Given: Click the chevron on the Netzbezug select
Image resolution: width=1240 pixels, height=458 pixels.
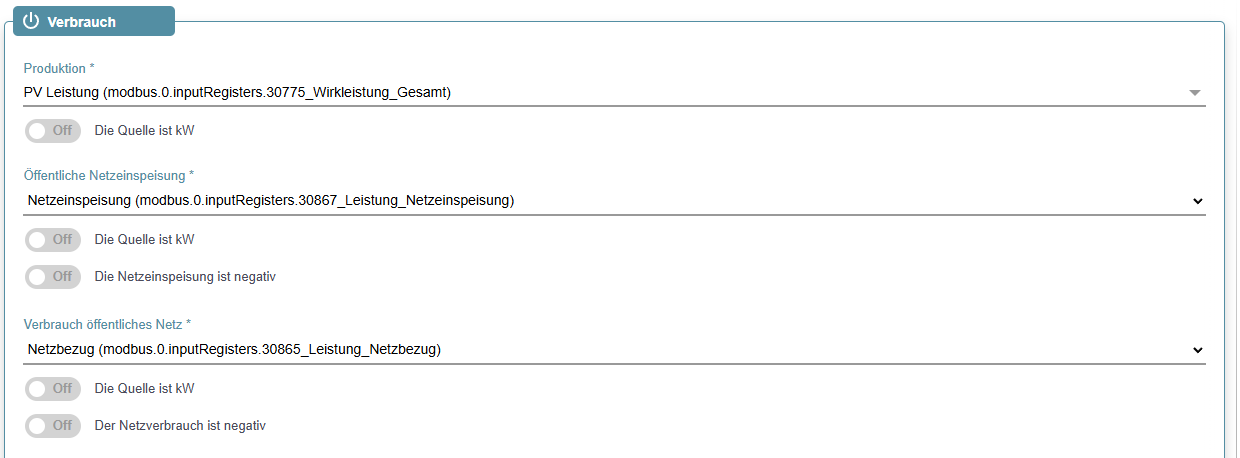Looking at the screenshot, I should (1197, 351).
